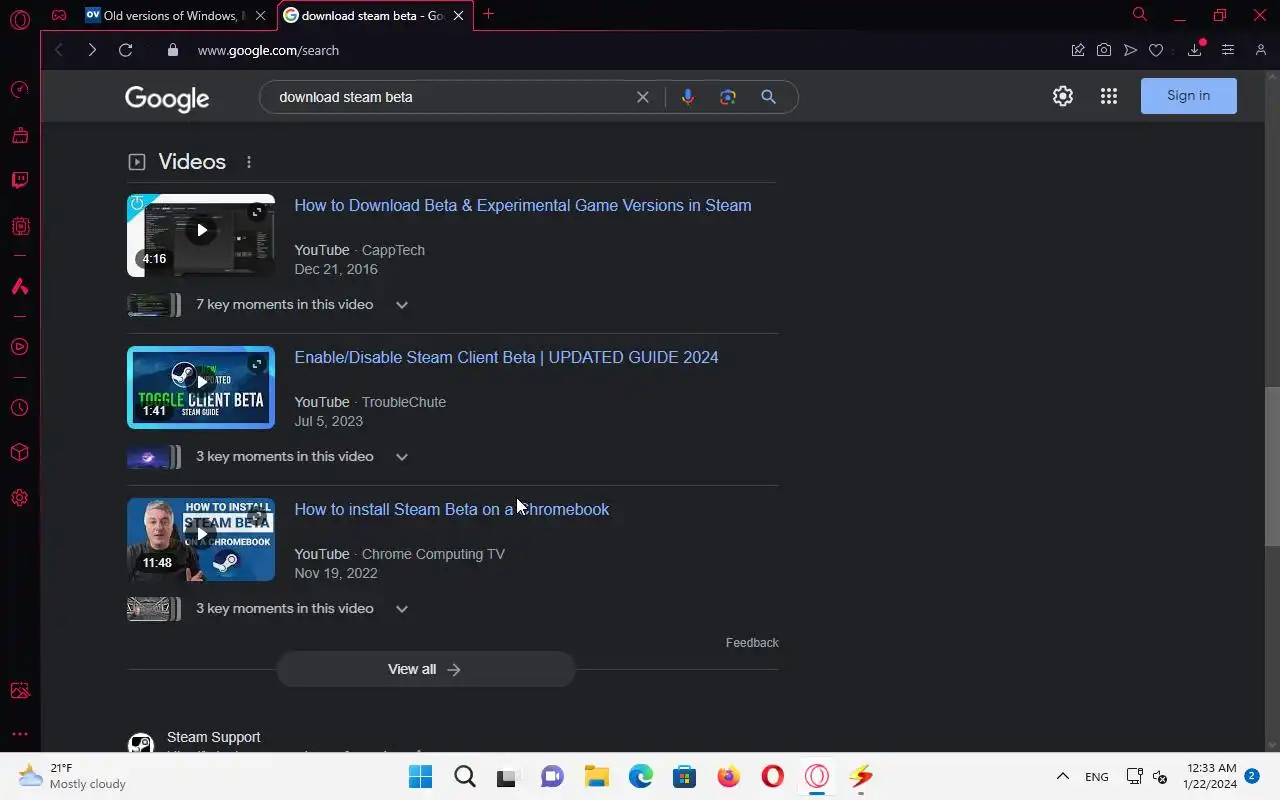Screen dimensions: 1280x800
Task: Click the Google search input field
Action: pyautogui.click(x=450, y=97)
